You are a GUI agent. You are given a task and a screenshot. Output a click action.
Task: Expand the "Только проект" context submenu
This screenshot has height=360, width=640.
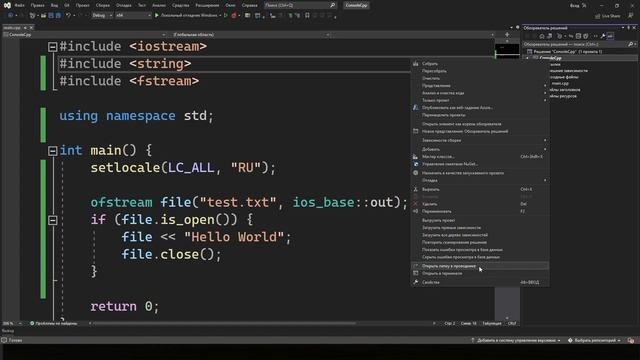click(480, 100)
